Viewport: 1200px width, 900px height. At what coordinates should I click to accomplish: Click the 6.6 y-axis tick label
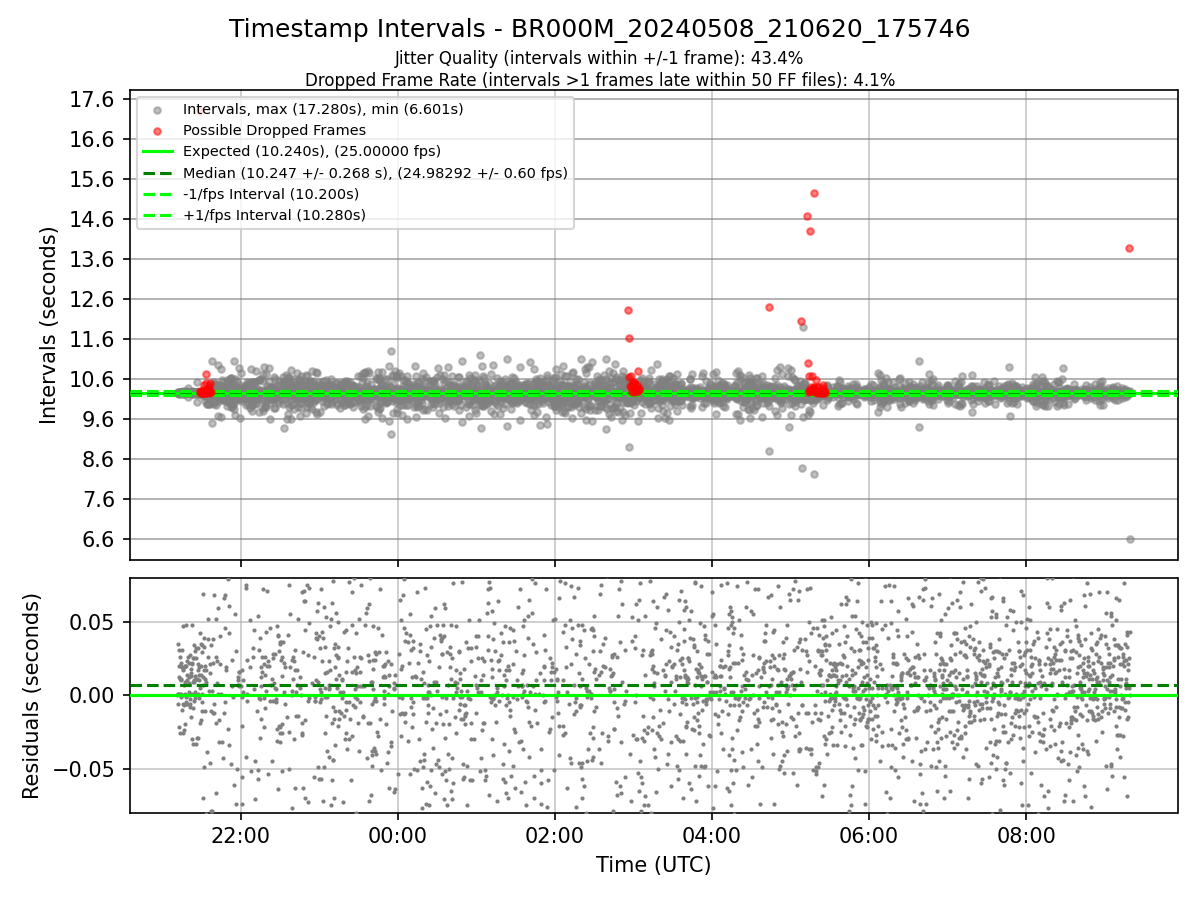click(x=100, y=539)
